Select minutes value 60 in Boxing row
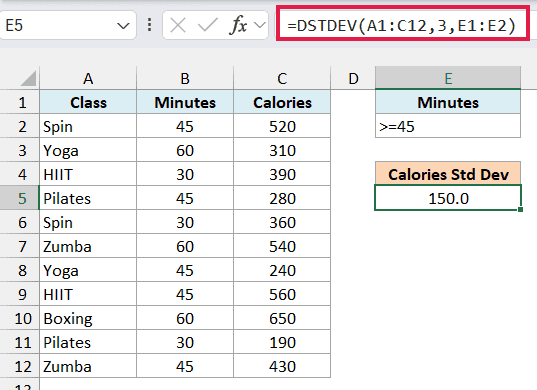Viewport: 537px width, 390px height. pyautogui.click(x=185, y=318)
